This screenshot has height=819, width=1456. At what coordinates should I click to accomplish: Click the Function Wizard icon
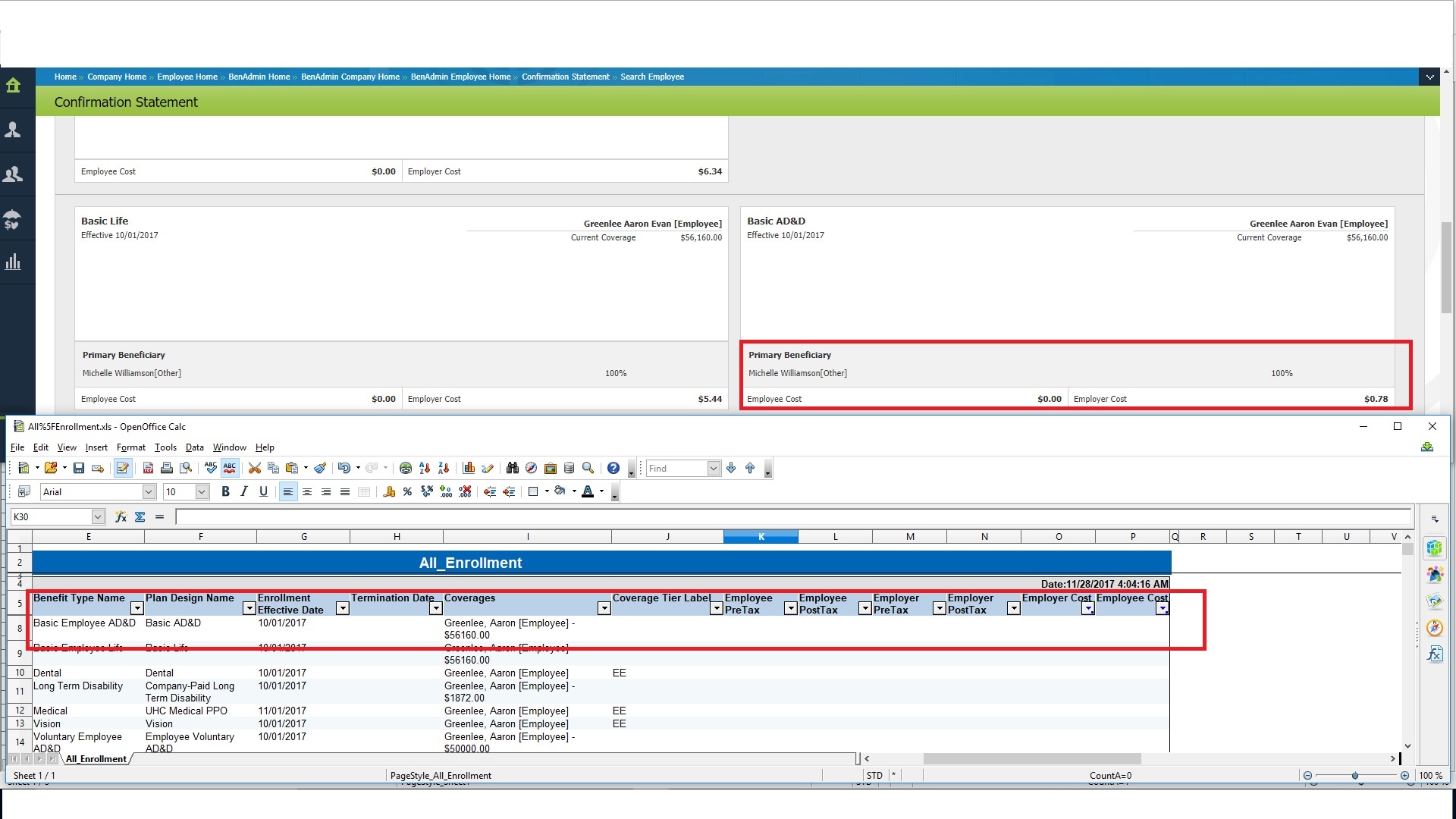click(121, 516)
